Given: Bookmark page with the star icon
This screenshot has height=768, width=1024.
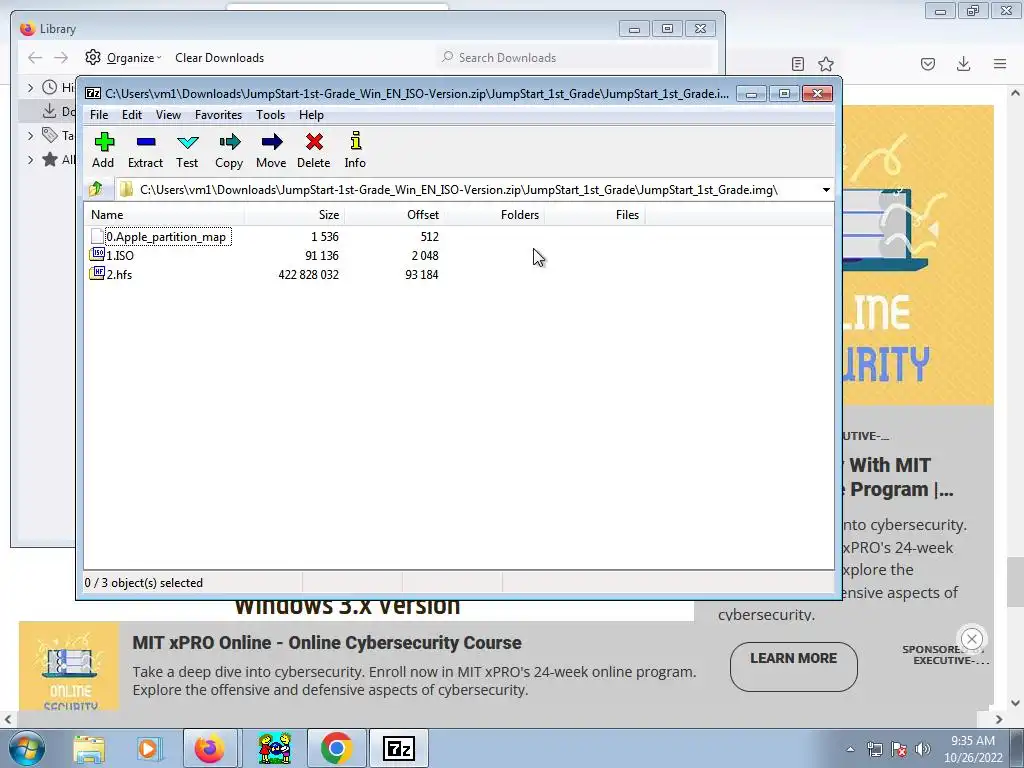Looking at the screenshot, I should coord(826,64).
